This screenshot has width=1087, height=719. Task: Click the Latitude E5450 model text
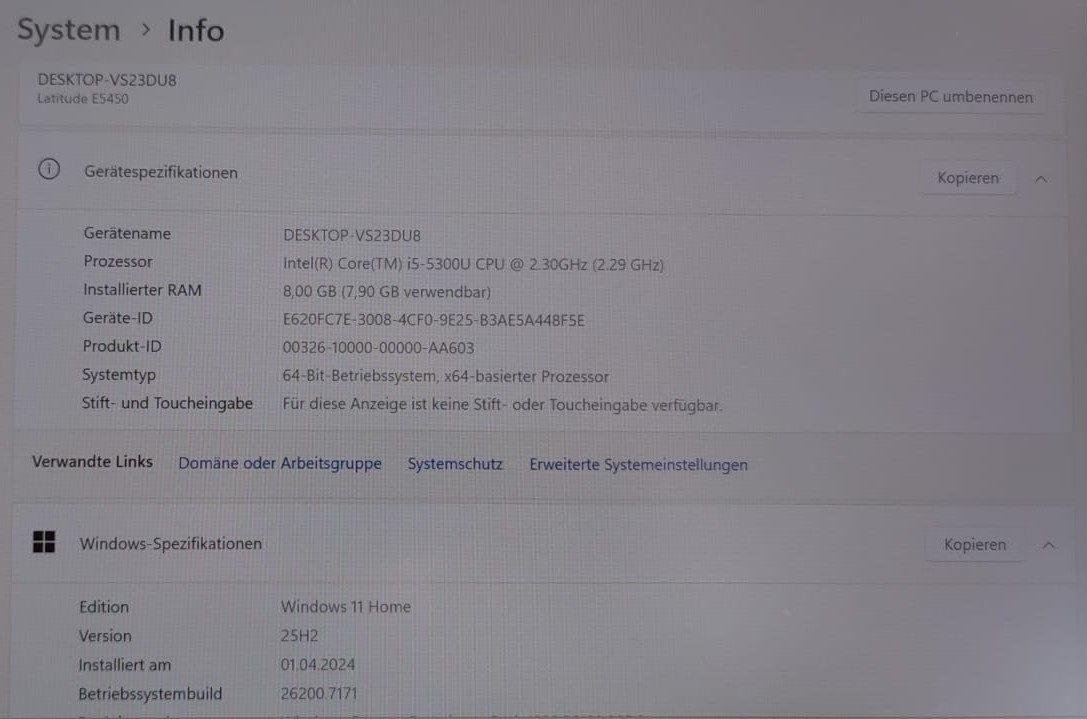pyautogui.click(x=82, y=99)
